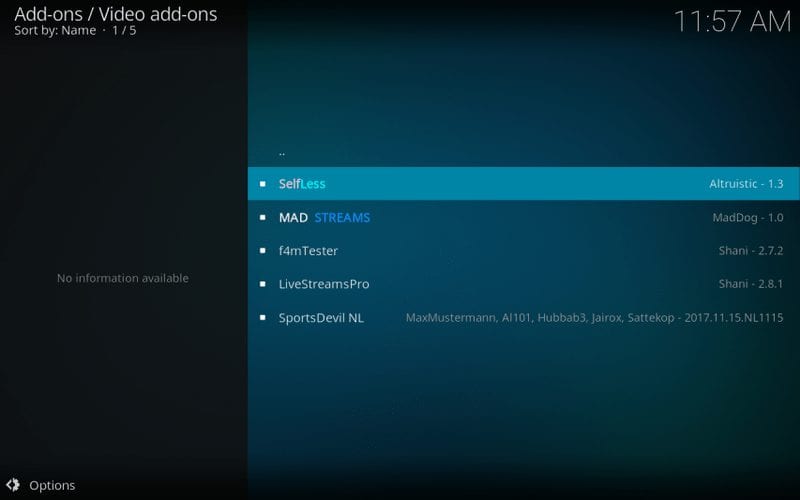Click the bullet icon beside f4mTester
This screenshot has height=500, width=800.
click(262, 251)
